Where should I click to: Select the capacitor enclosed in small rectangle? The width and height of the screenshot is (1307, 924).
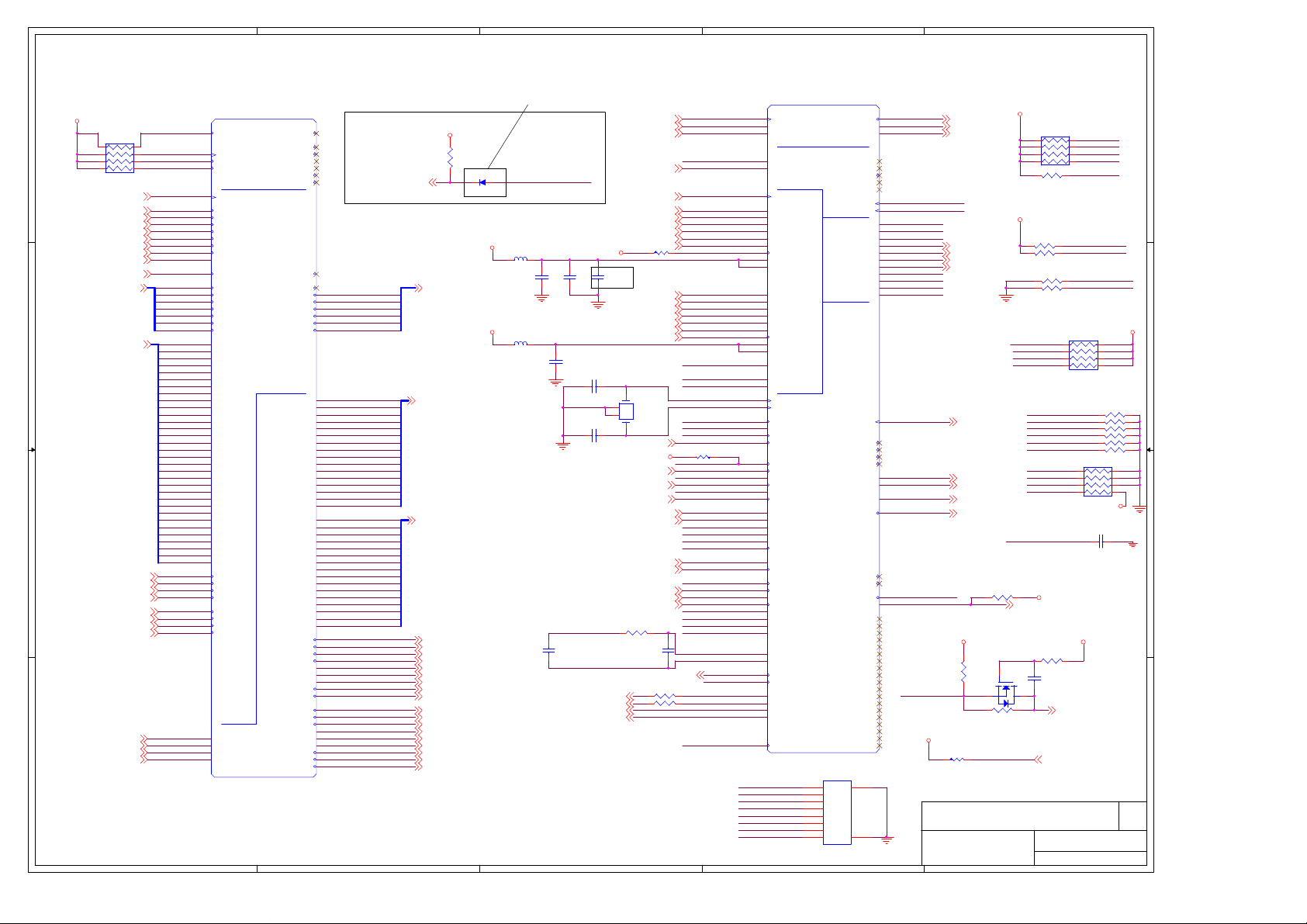coord(597,277)
